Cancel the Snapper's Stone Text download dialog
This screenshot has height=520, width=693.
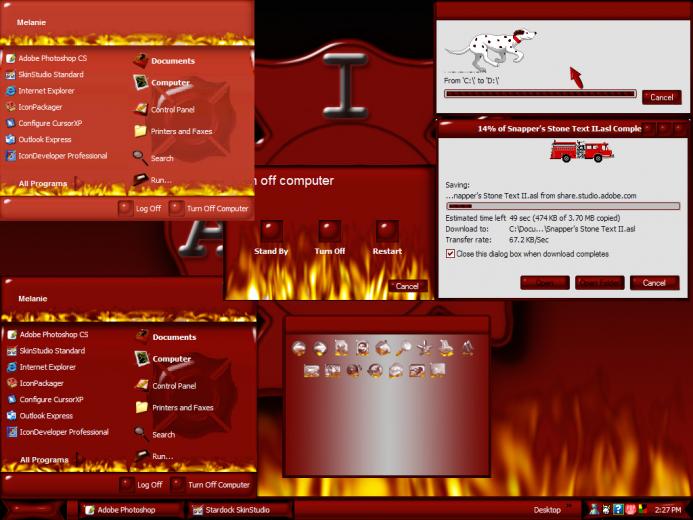pyautogui.click(x=654, y=283)
